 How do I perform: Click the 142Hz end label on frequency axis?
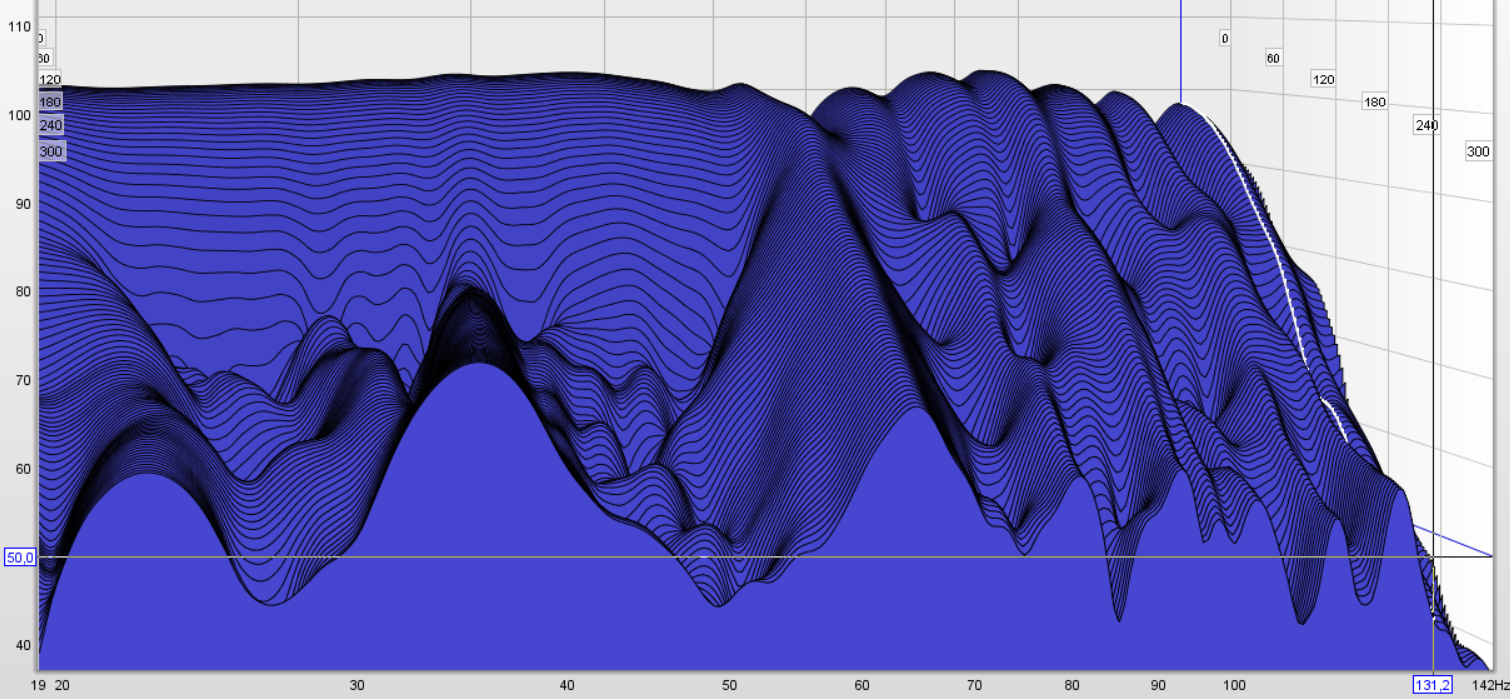(1489, 685)
